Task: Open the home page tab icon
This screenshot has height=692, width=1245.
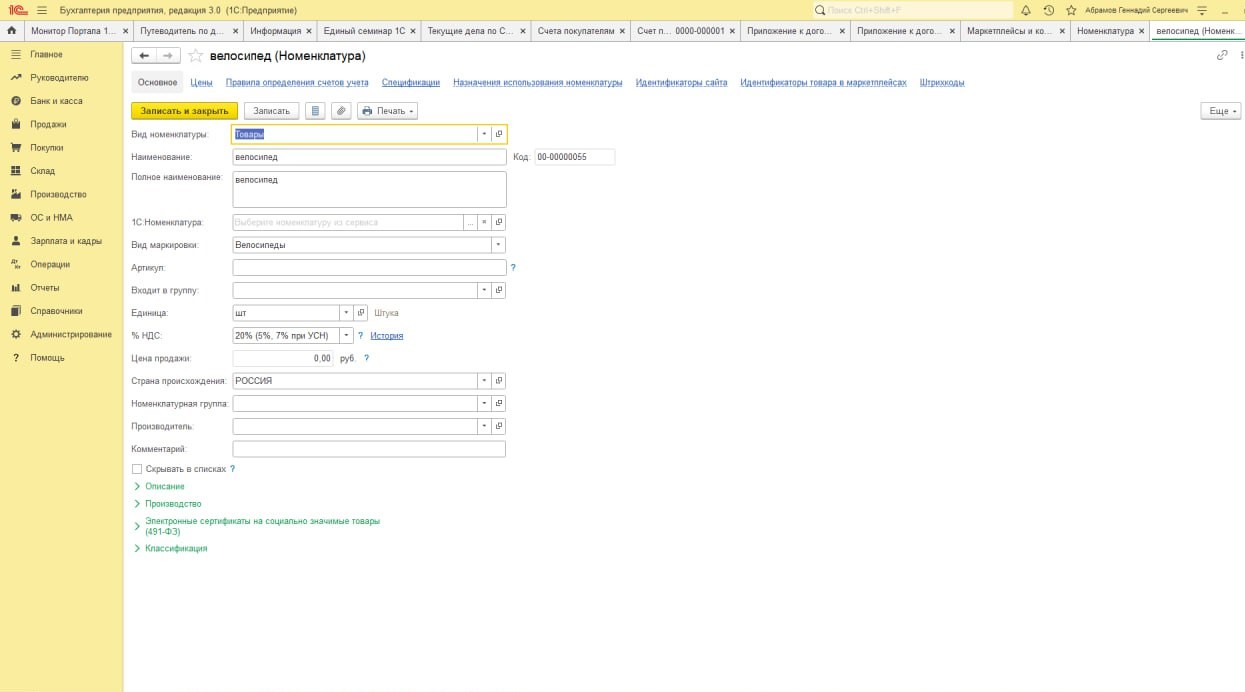Action: [11, 31]
